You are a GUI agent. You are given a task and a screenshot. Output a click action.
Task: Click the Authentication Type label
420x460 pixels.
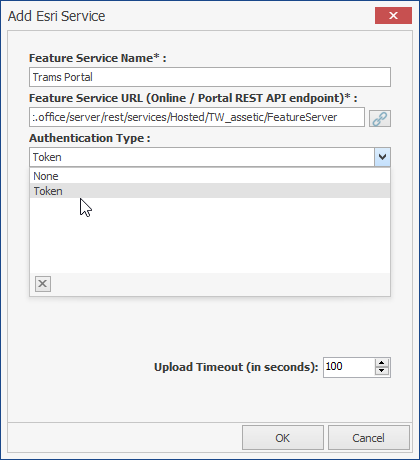coord(90,138)
